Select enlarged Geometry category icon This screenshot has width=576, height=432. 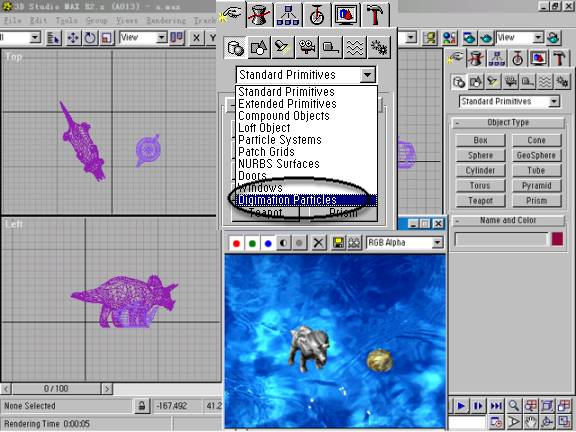[235, 47]
